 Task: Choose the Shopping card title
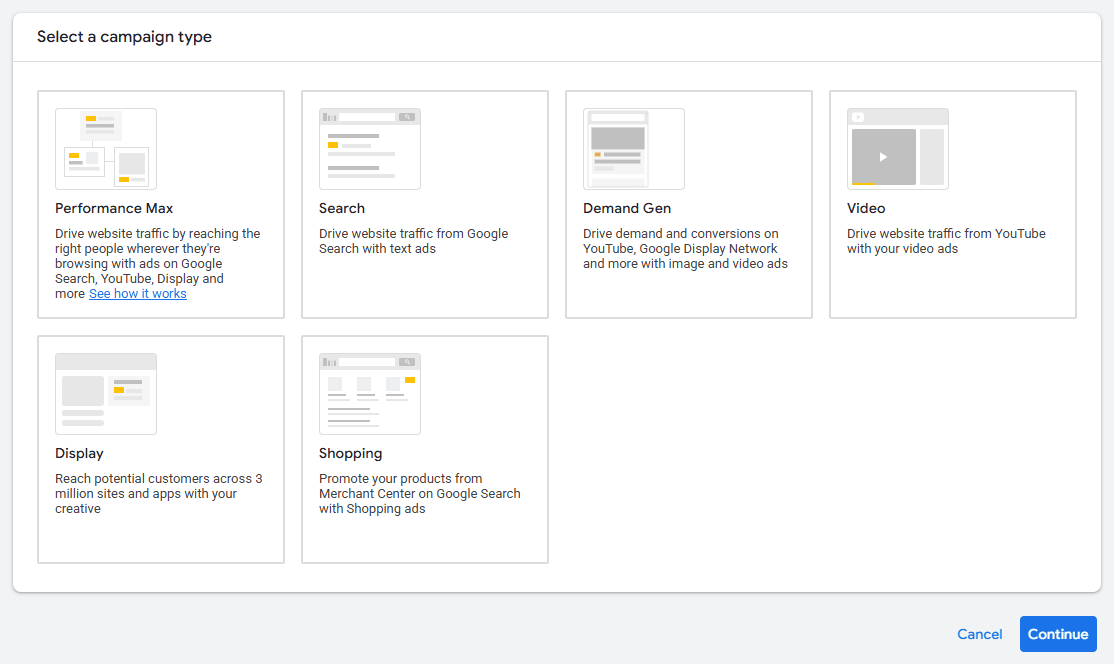[350, 453]
